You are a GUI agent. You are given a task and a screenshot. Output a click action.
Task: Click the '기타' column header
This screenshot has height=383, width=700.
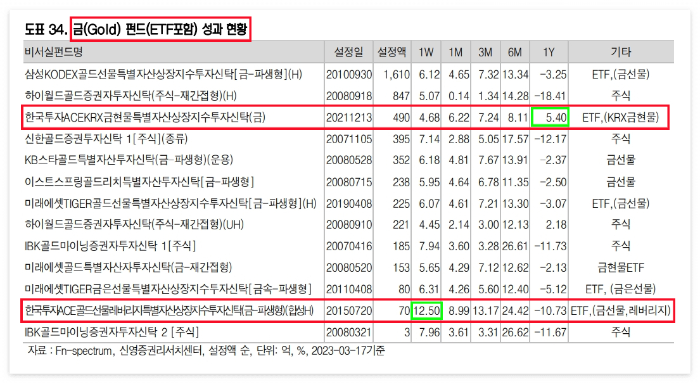pyautogui.click(x=621, y=52)
